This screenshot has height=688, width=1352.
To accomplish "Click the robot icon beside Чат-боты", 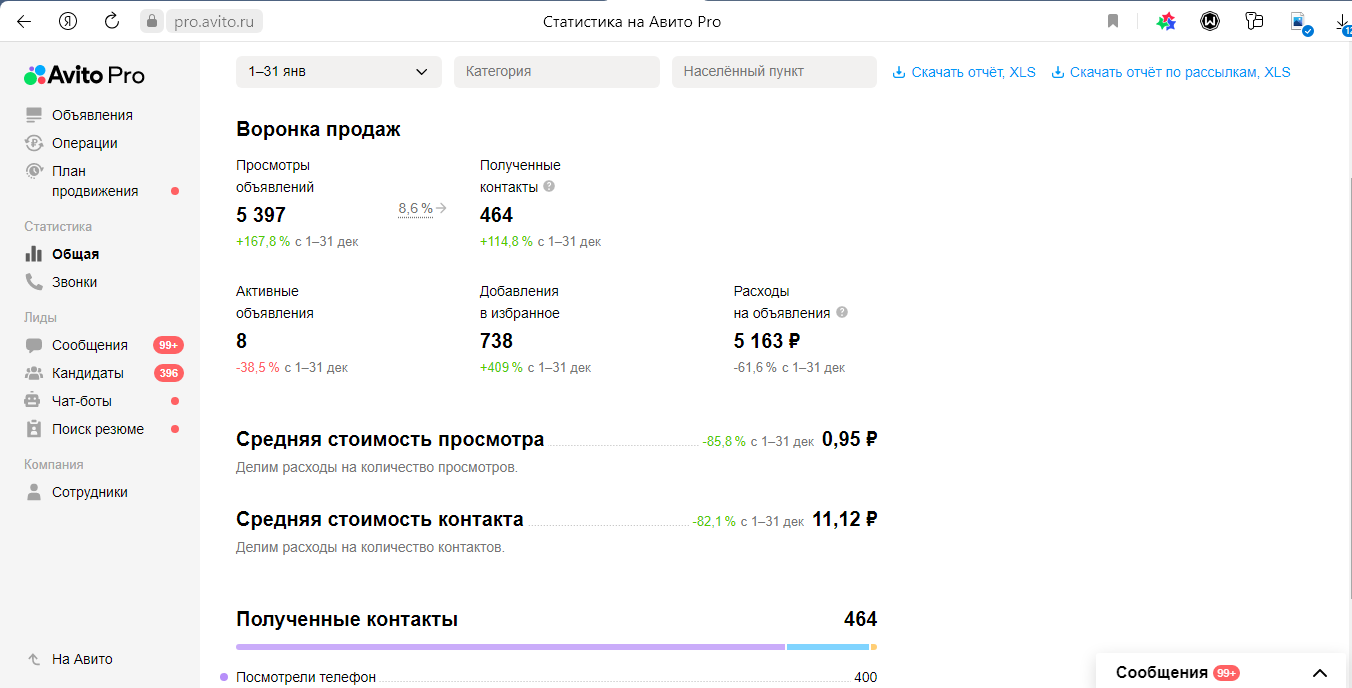I will tap(35, 401).
